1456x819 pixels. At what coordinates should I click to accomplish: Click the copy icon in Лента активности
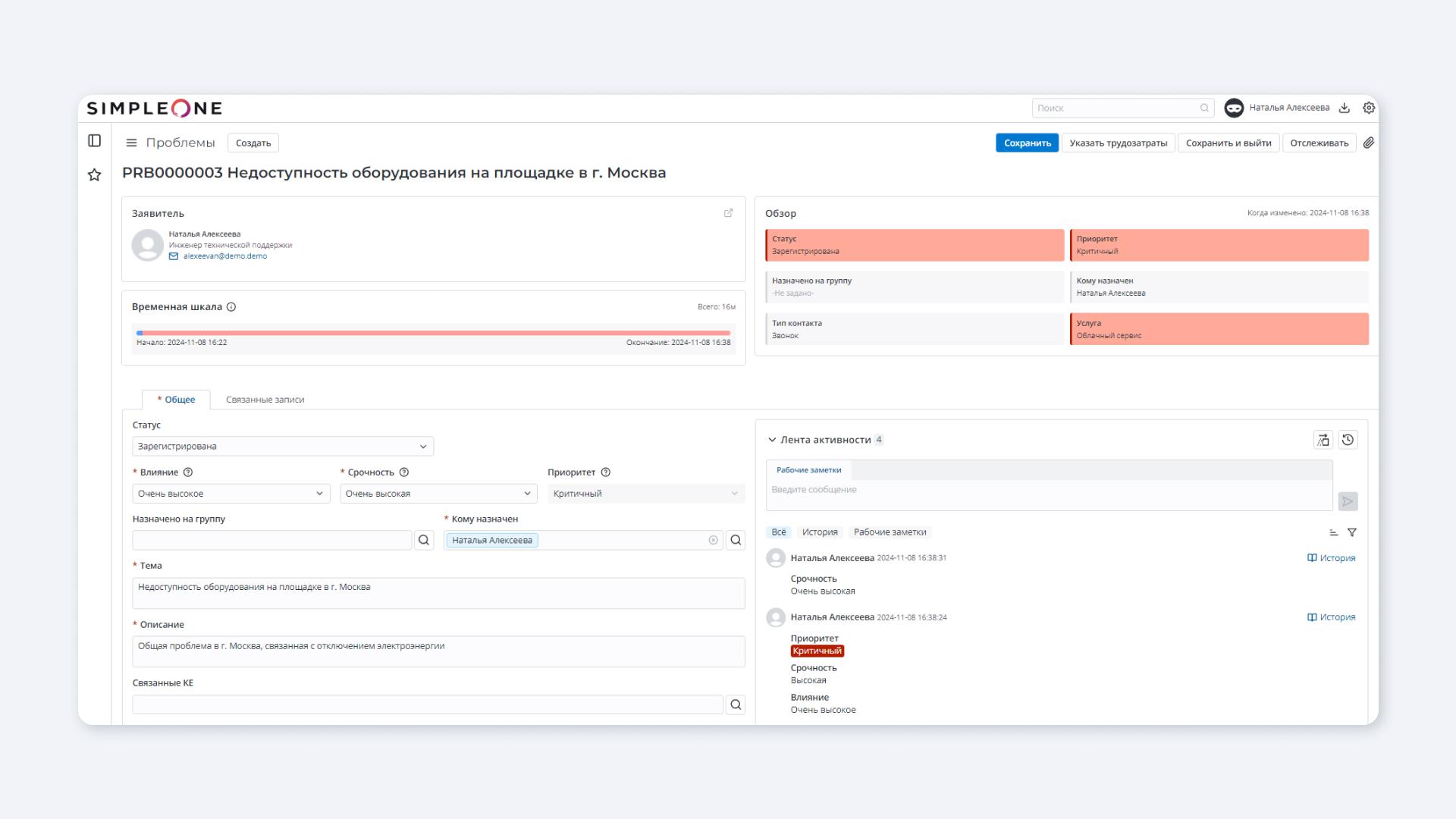point(1322,440)
